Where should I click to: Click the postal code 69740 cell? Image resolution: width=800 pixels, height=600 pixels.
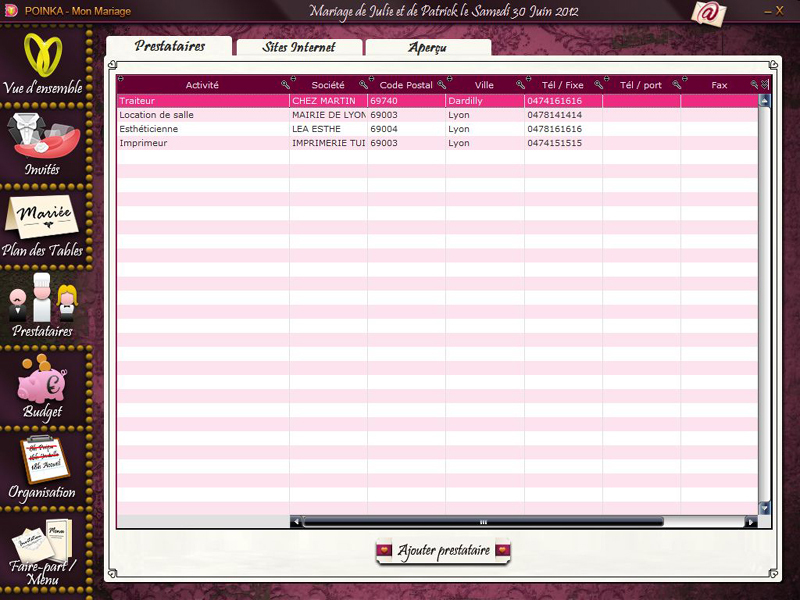tap(407, 101)
